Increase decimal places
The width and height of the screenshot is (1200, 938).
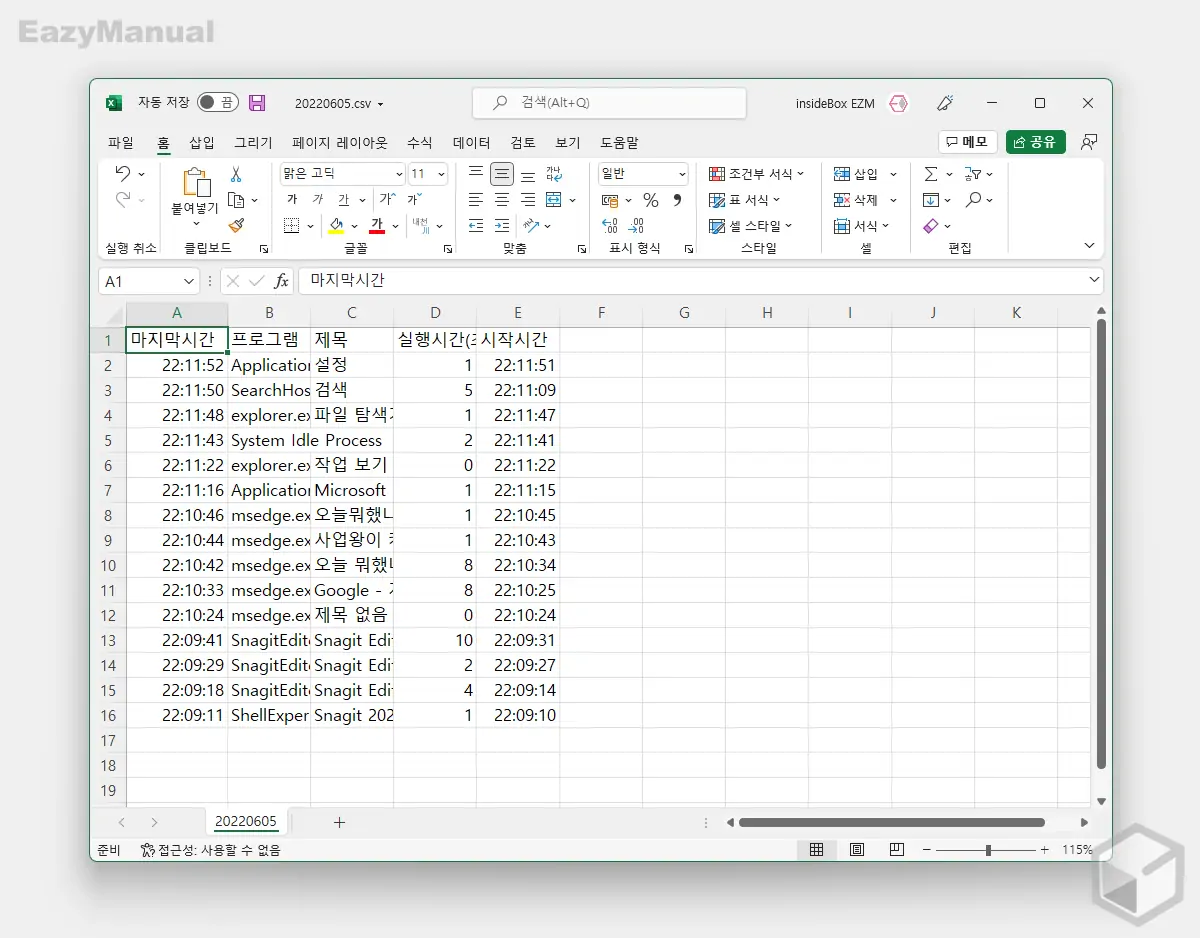click(x=610, y=226)
